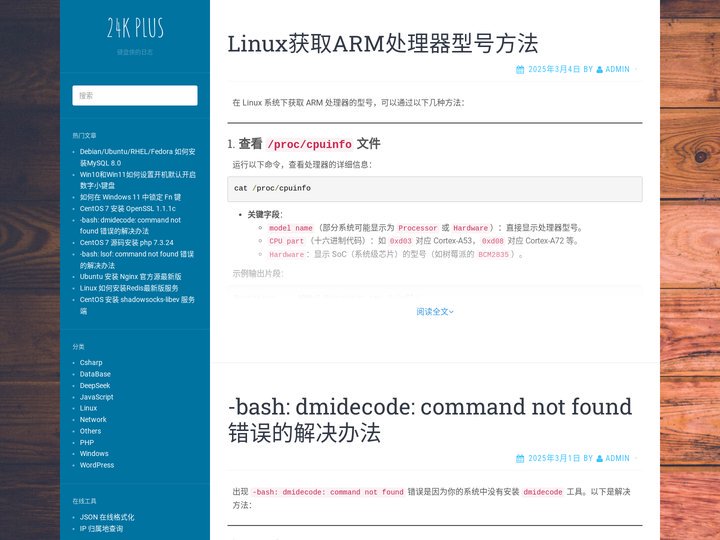This screenshot has height=540, width=720.
Task: Open the JSON 在线格式化 tool
Action: (x=107, y=517)
